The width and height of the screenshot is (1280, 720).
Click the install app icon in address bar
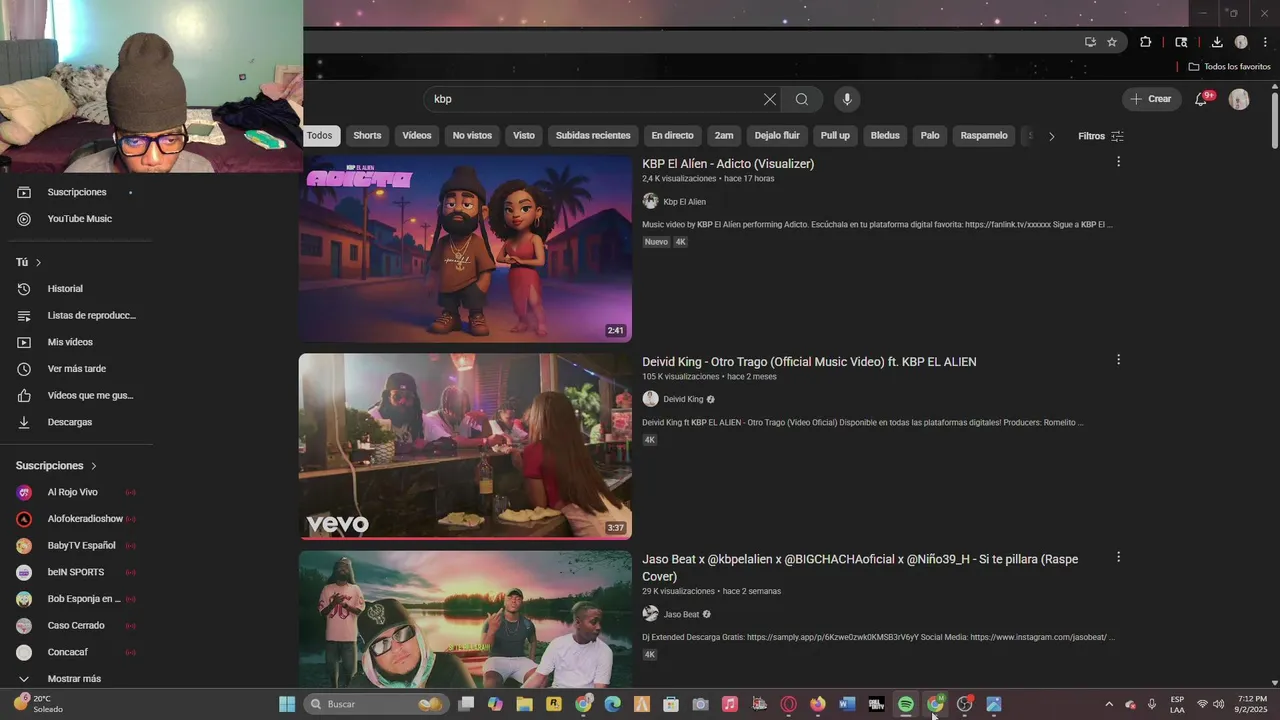[x=1090, y=42]
